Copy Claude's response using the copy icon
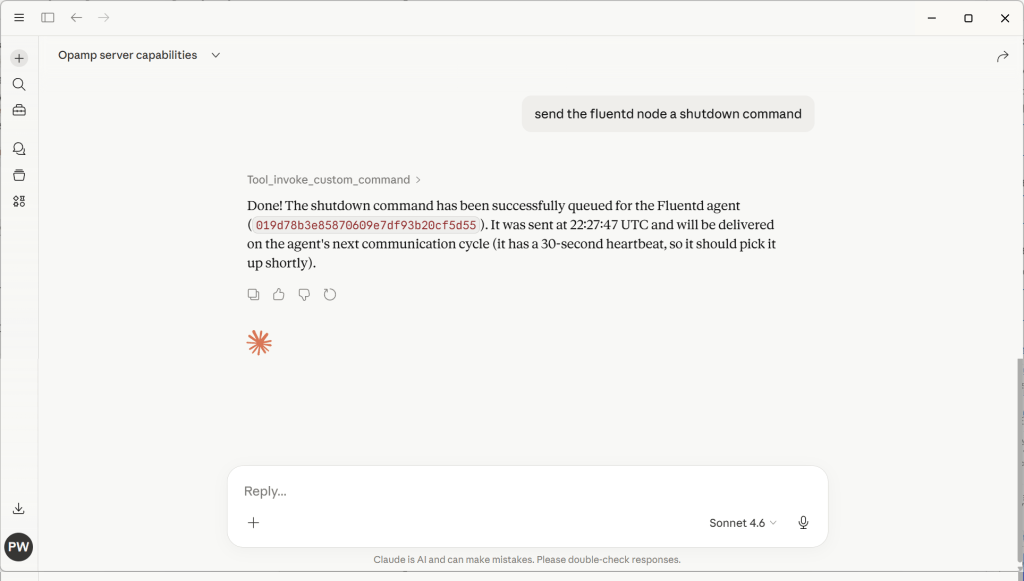 tap(253, 294)
